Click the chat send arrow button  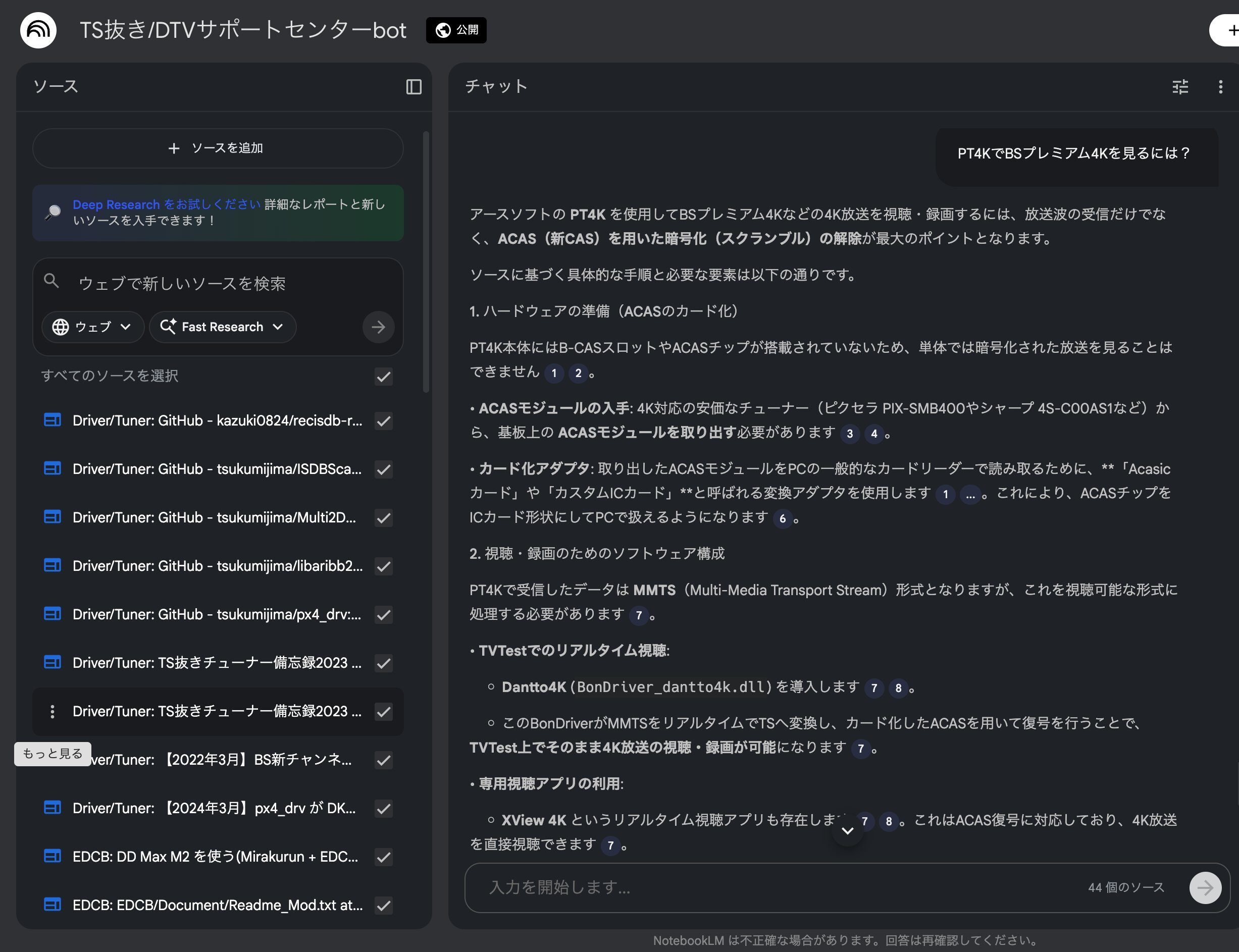point(1205,887)
